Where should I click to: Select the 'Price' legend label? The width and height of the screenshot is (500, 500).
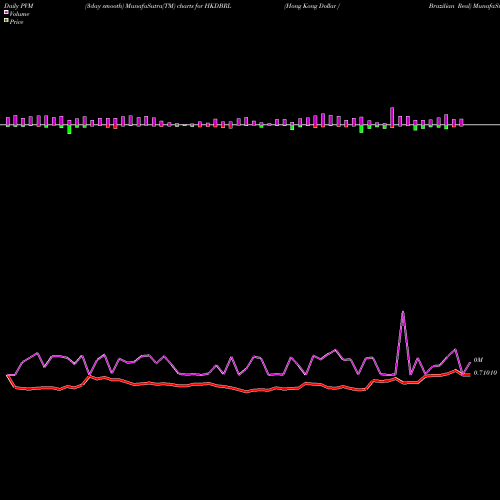(x=16, y=22)
